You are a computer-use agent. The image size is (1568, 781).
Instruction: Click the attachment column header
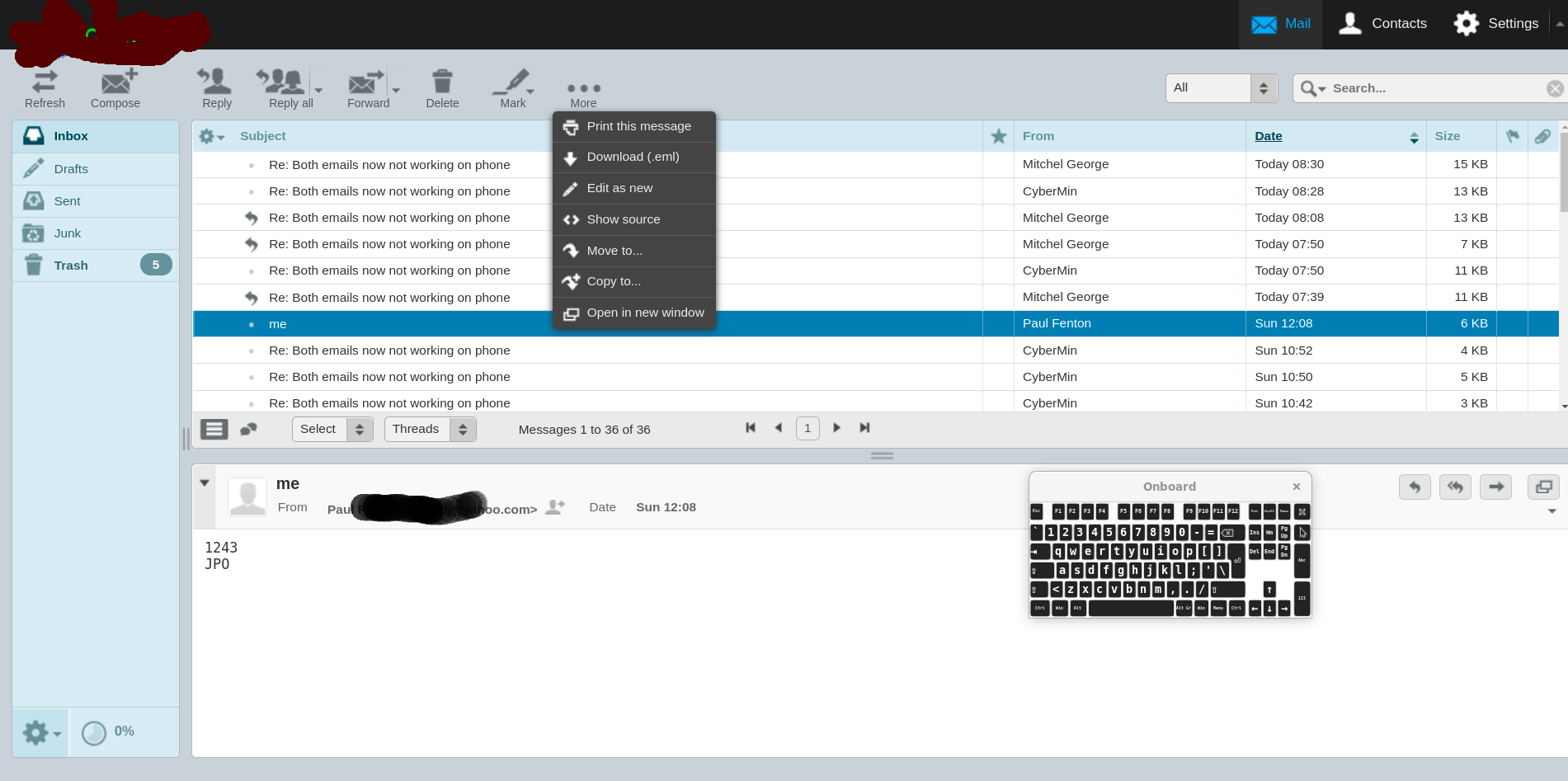pyautogui.click(x=1542, y=136)
